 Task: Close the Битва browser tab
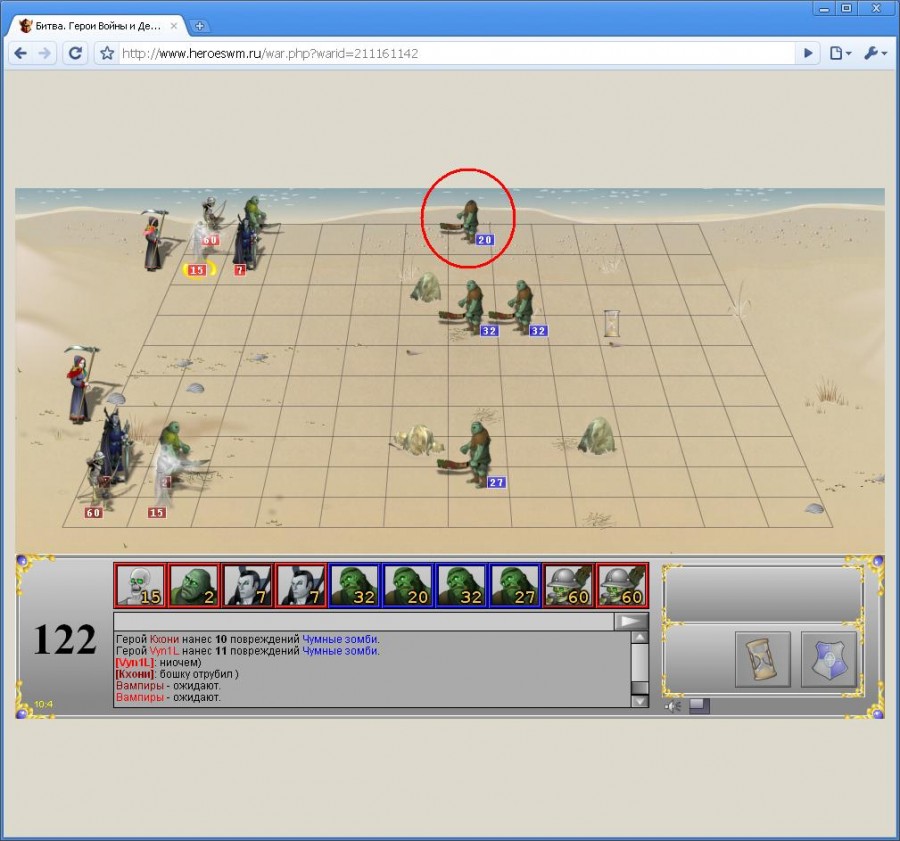(173, 26)
